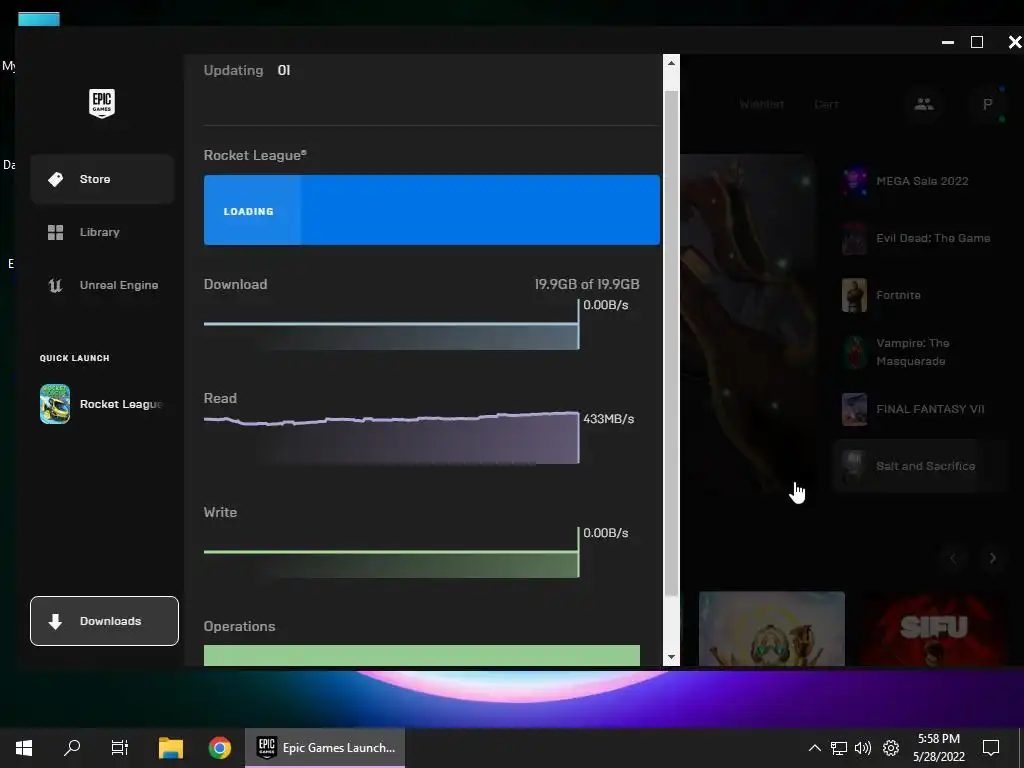Viewport: 1024px width, 768px height.
Task: Click the store carousel next arrow
Action: [993, 558]
